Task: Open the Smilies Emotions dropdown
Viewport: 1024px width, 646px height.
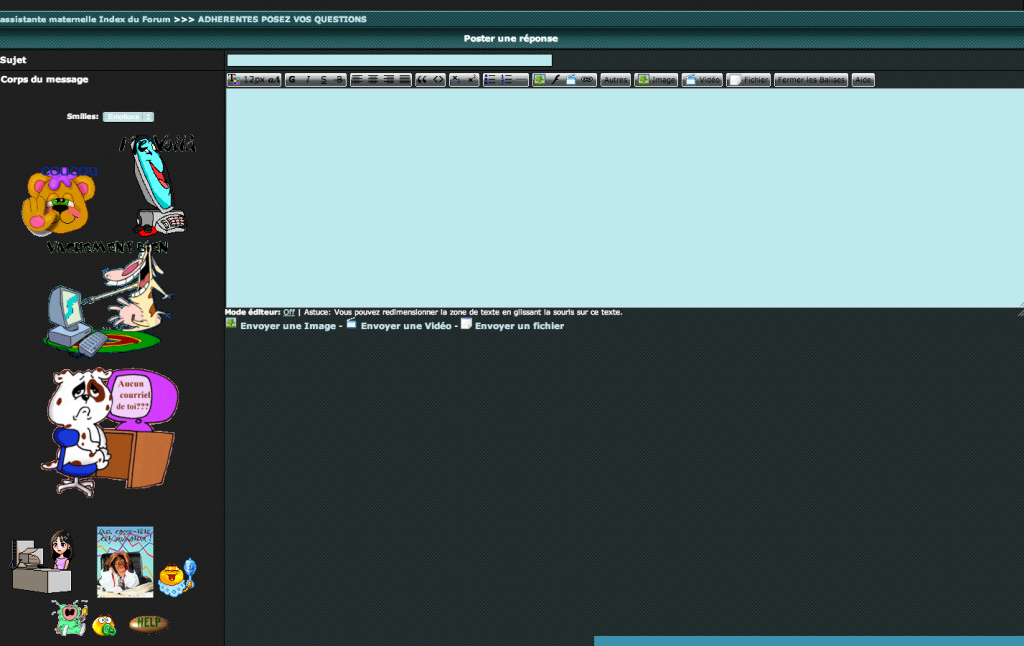Action: point(128,116)
